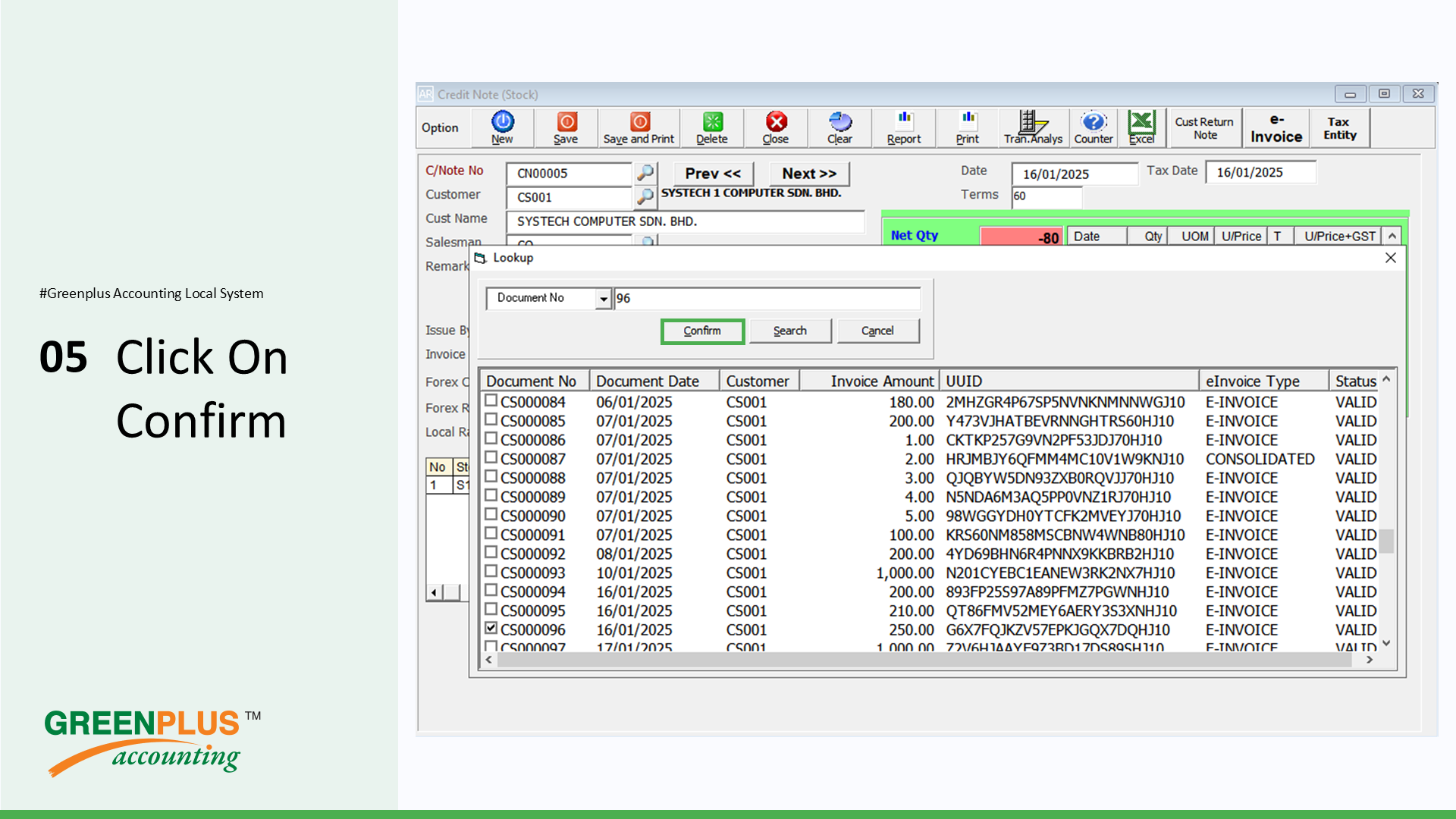Tick the checkbox for CS000090

coord(491,514)
